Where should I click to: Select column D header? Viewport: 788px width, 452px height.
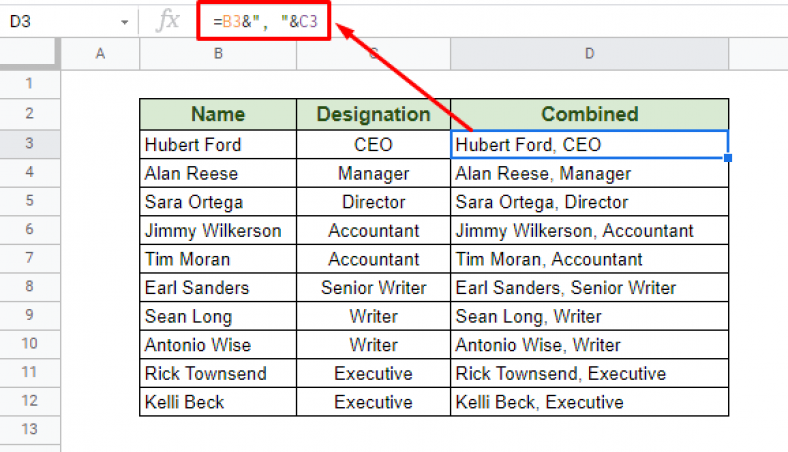[x=589, y=54]
